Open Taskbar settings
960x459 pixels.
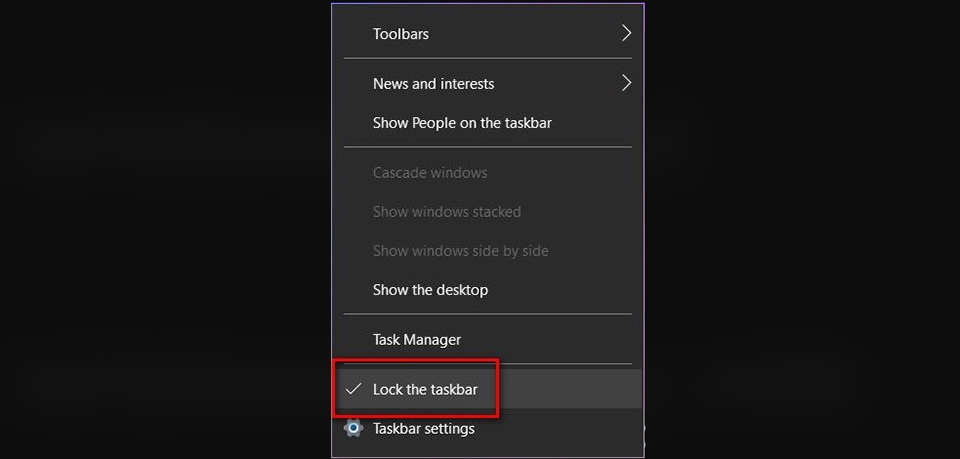pyautogui.click(x=487, y=428)
